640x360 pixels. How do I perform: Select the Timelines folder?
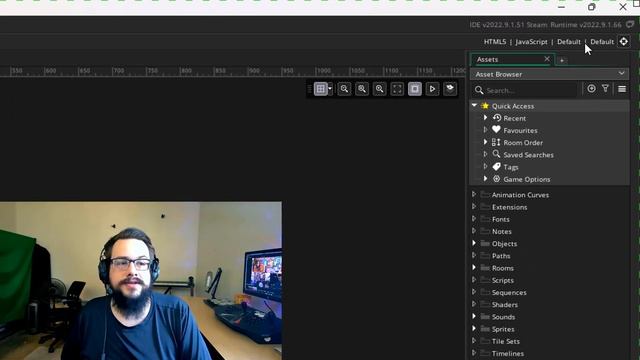(x=508, y=354)
